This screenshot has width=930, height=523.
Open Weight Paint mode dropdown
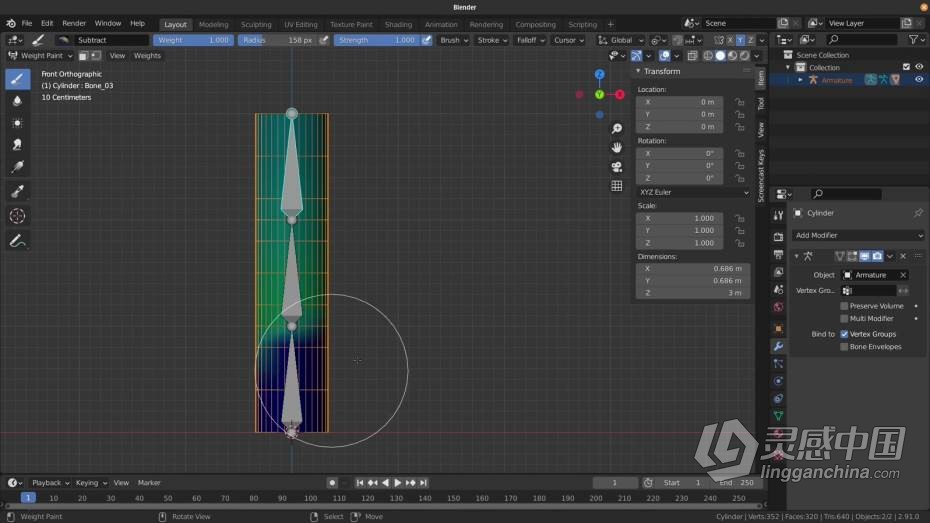click(40, 55)
